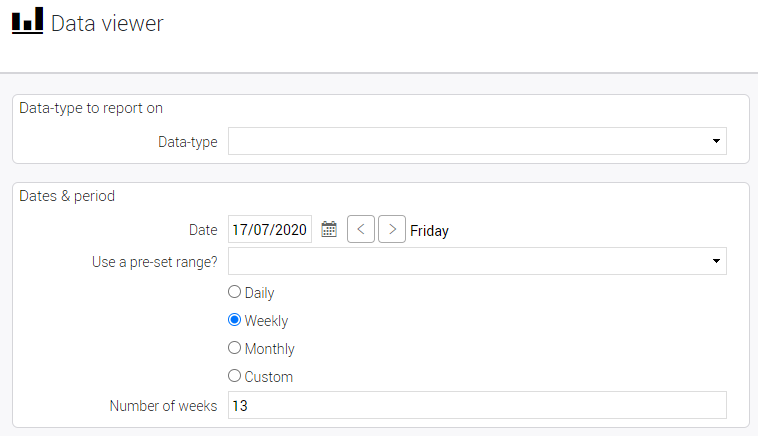Select the Monthly radio button

pyautogui.click(x=235, y=349)
